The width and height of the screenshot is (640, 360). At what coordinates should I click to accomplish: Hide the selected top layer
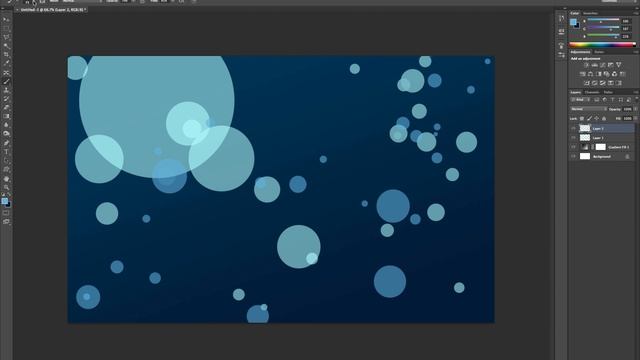coord(573,128)
